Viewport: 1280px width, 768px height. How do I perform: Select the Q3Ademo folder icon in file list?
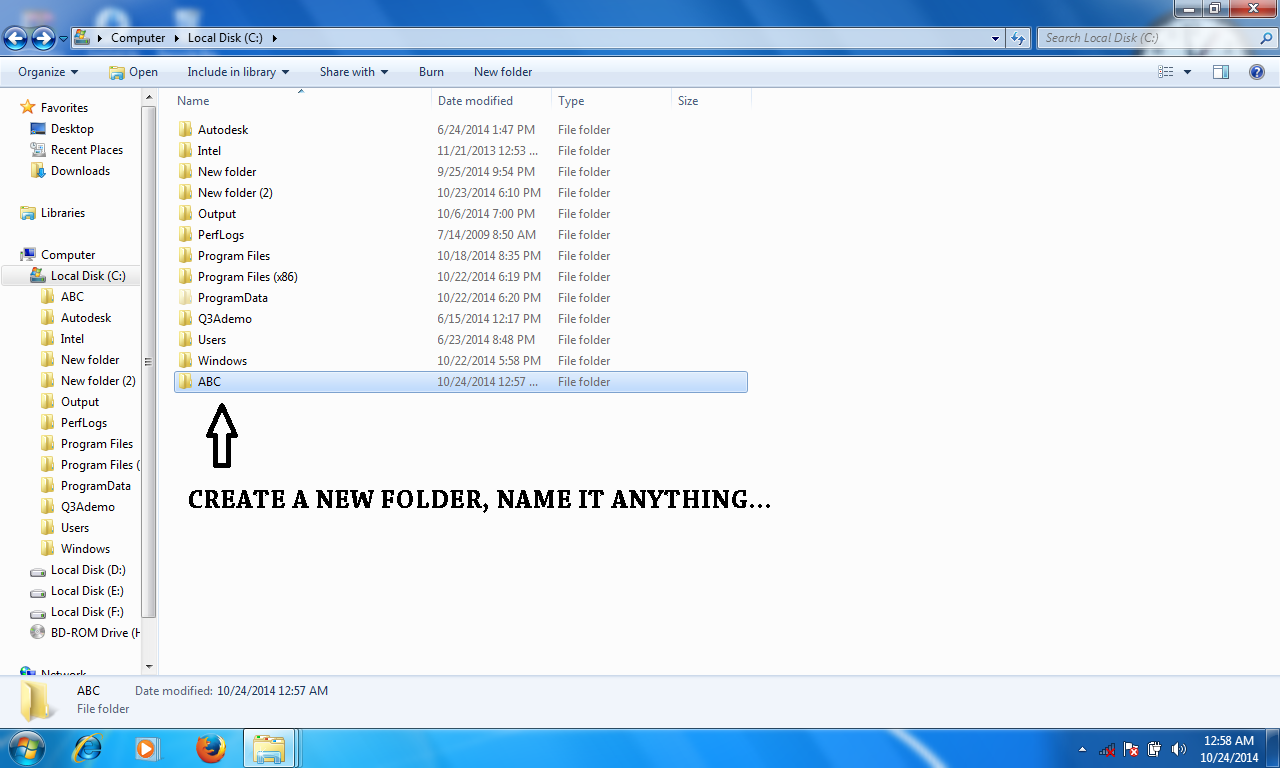pos(185,319)
